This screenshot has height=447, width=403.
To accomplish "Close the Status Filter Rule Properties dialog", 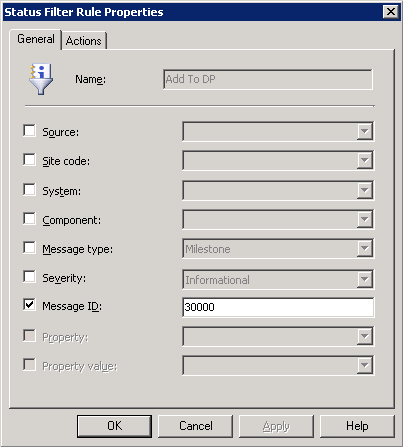I will (x=391, y=12).
